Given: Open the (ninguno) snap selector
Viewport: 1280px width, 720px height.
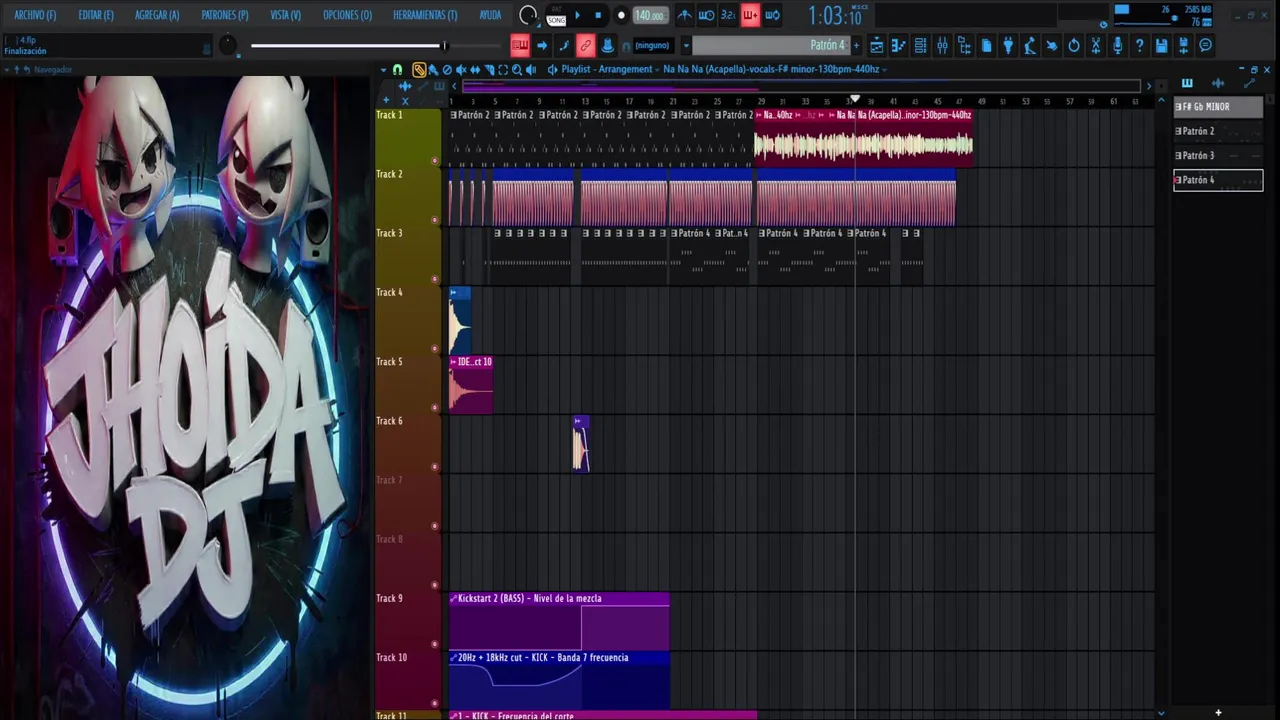Looking at the screenshot, I should tap(652, 45).
